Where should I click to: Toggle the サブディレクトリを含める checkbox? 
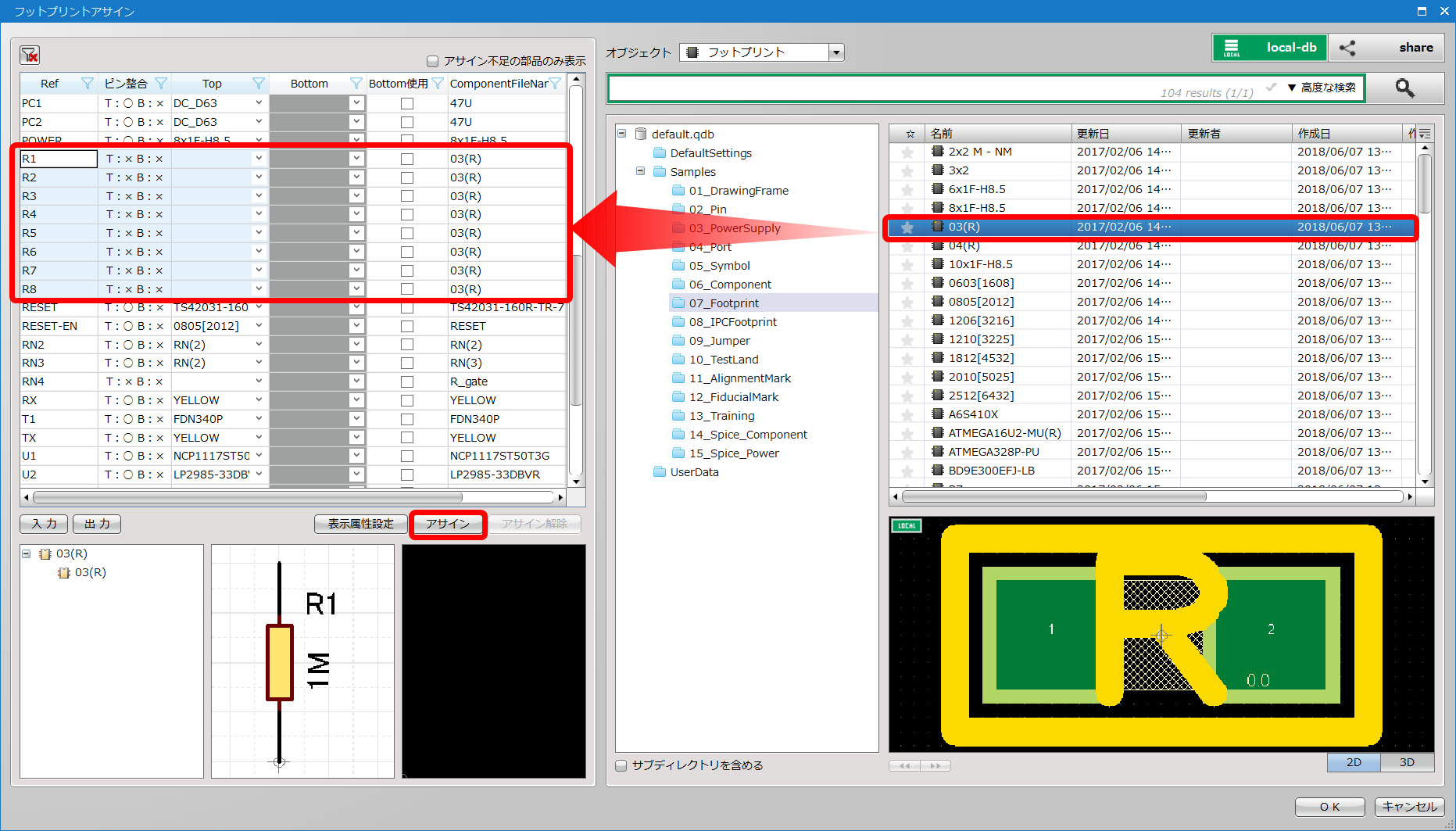tap(621, 765)
